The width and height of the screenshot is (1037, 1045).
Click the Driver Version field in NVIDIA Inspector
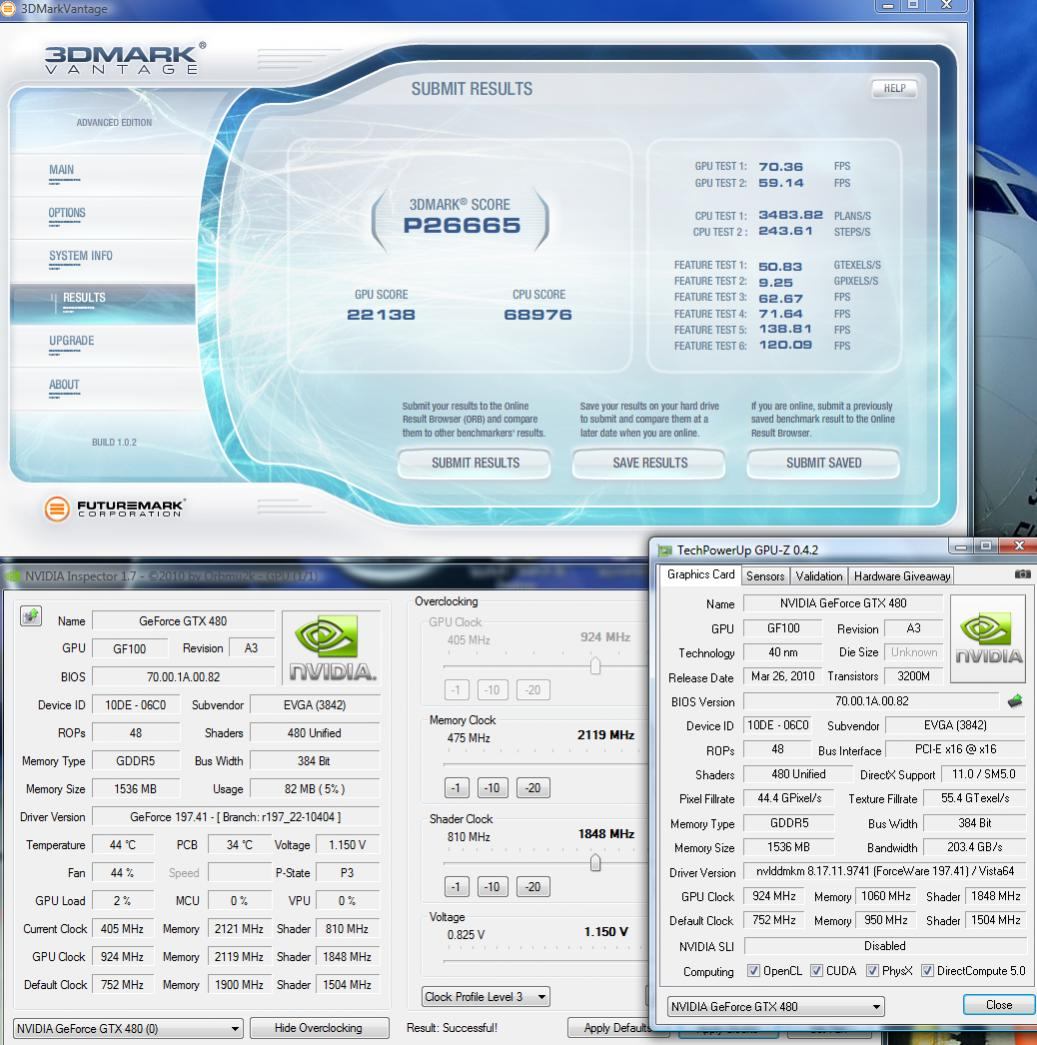tap(236, 816)
